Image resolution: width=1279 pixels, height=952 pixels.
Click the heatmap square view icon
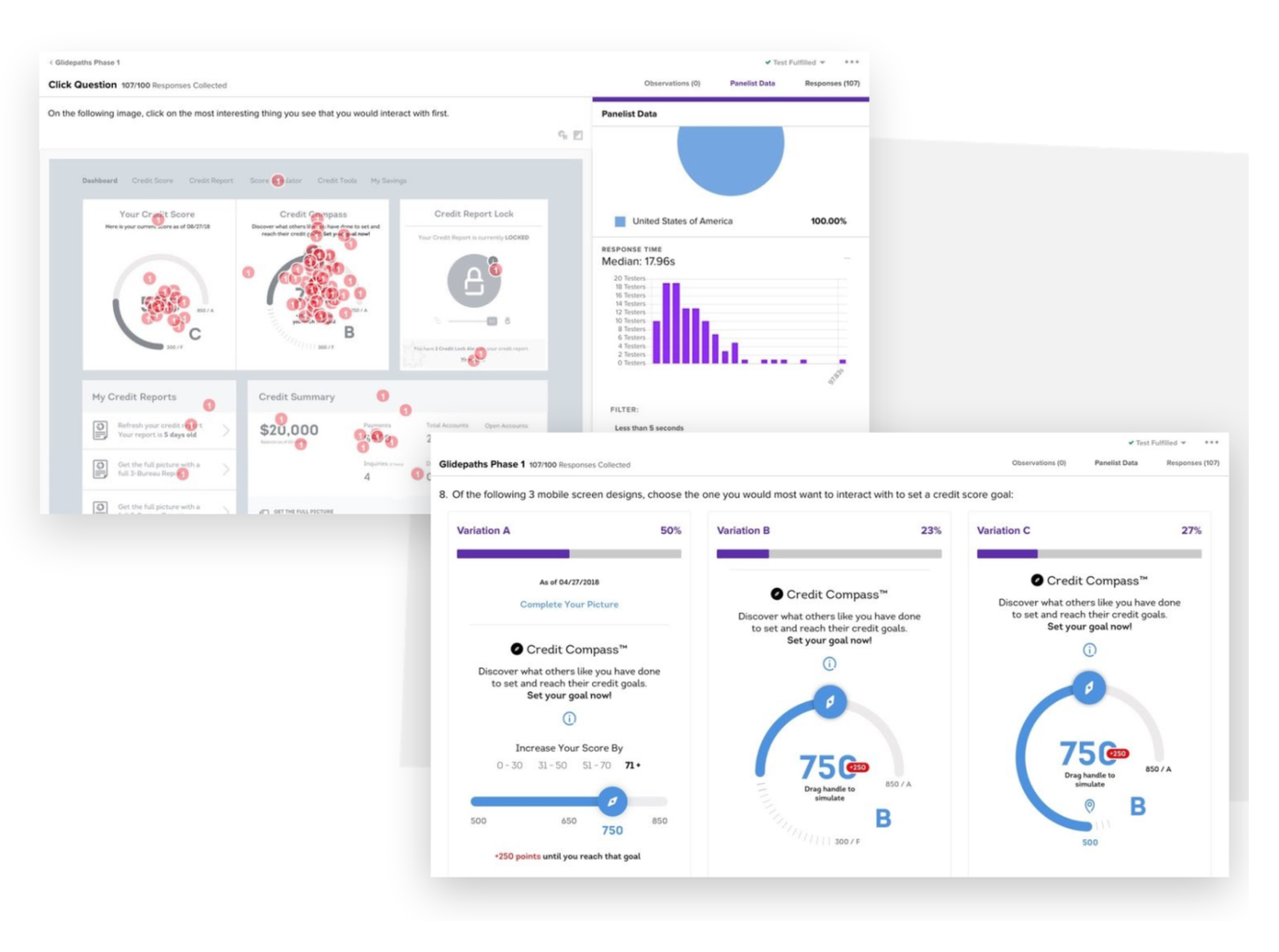(x=578, y=135)
